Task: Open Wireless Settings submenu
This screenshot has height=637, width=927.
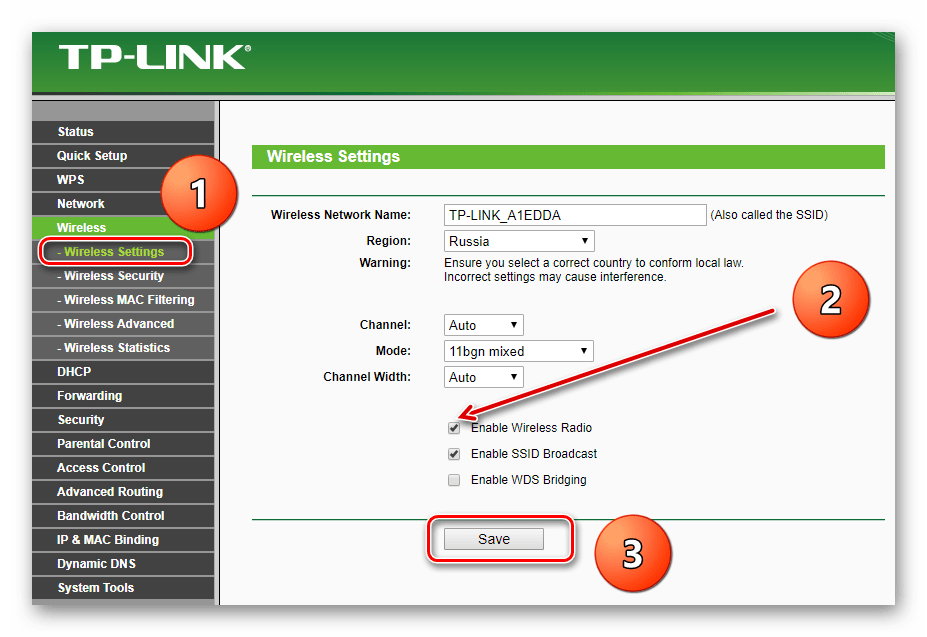Action: (x=115, y=252)
